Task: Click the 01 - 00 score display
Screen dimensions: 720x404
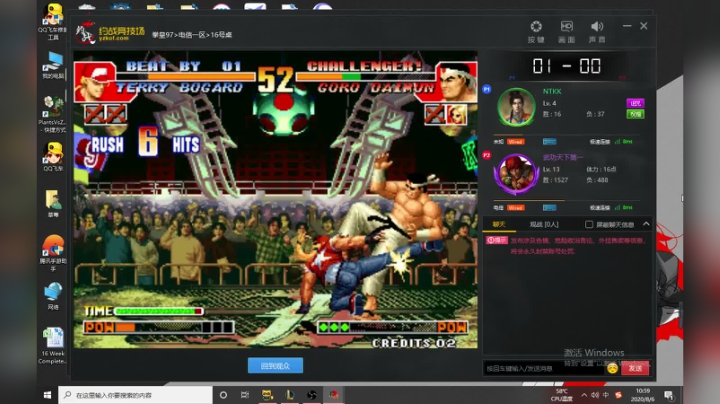Action: coord(567,66)
